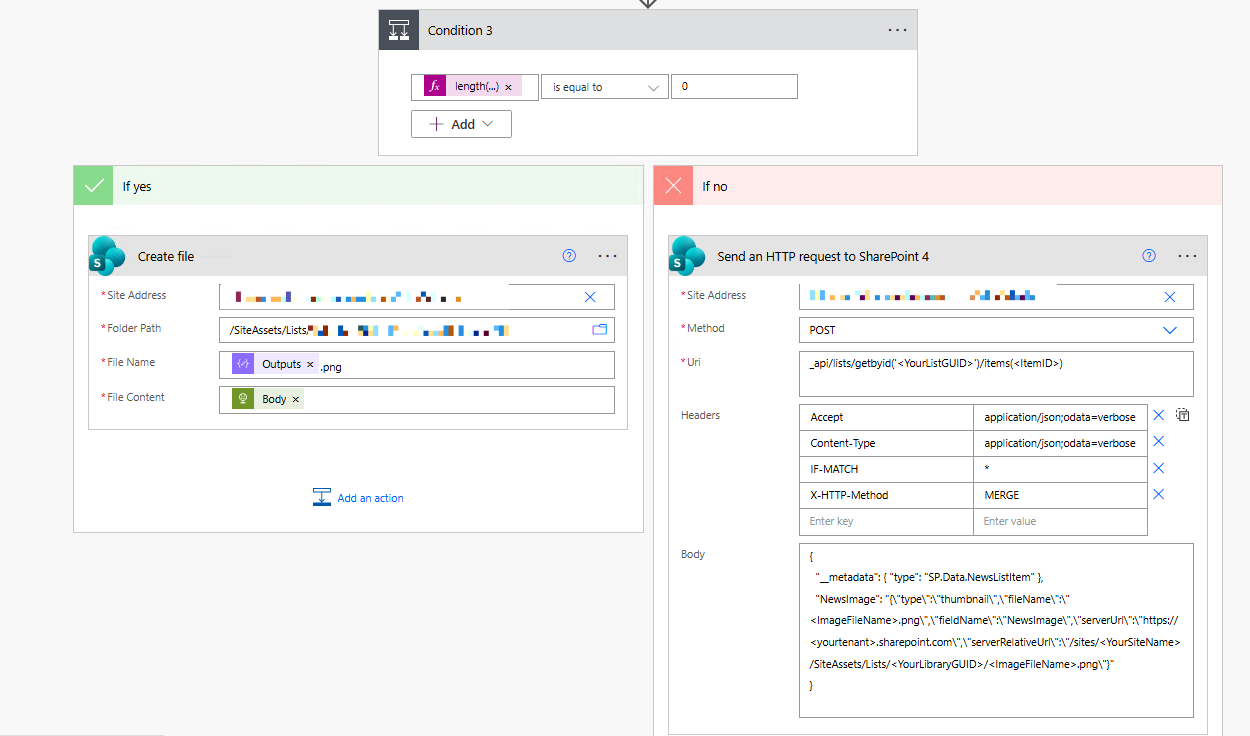Clear the Create file Site Address
The width and height of the screenshot is (1250, 736).
590,297
